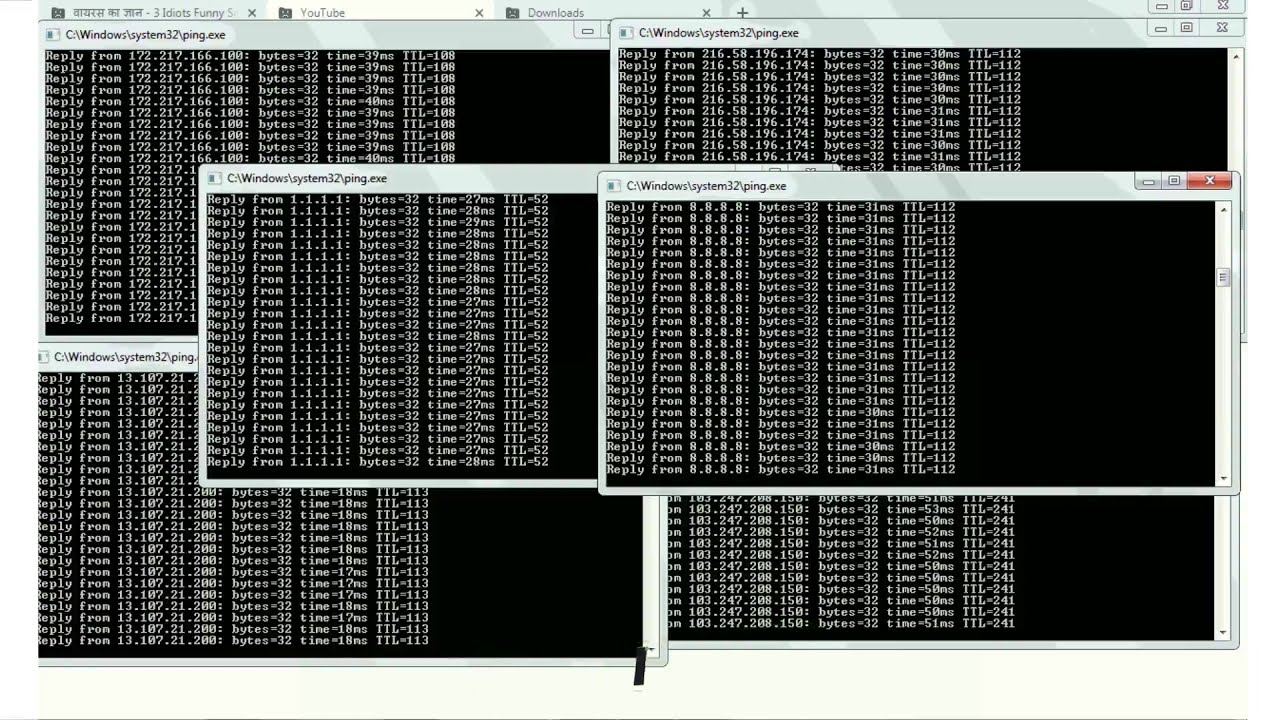This screenshot has height=720, width=1280.
Task: Minimize the 216.58.196.174 ping window
Action: [x=1162, y=28]
